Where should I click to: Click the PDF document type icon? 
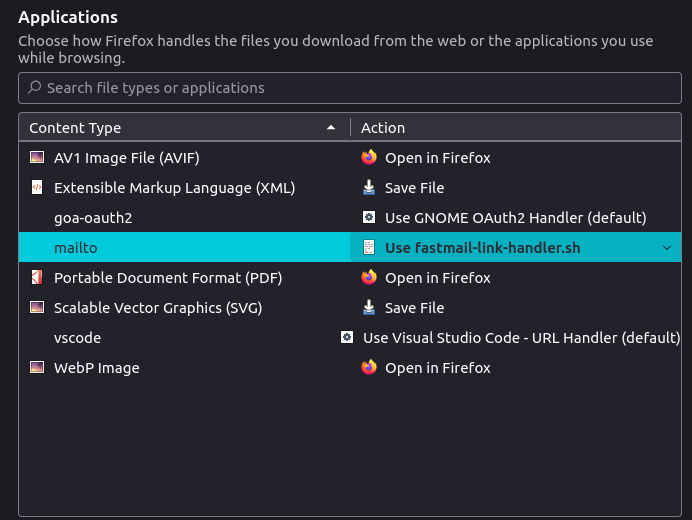tap(37, 277)
